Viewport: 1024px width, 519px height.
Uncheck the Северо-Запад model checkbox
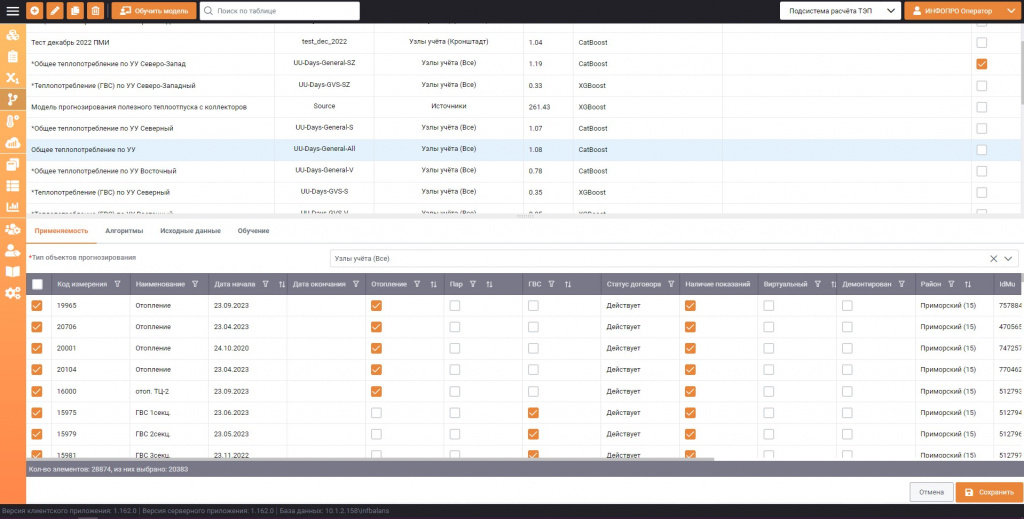click(981, 64)
